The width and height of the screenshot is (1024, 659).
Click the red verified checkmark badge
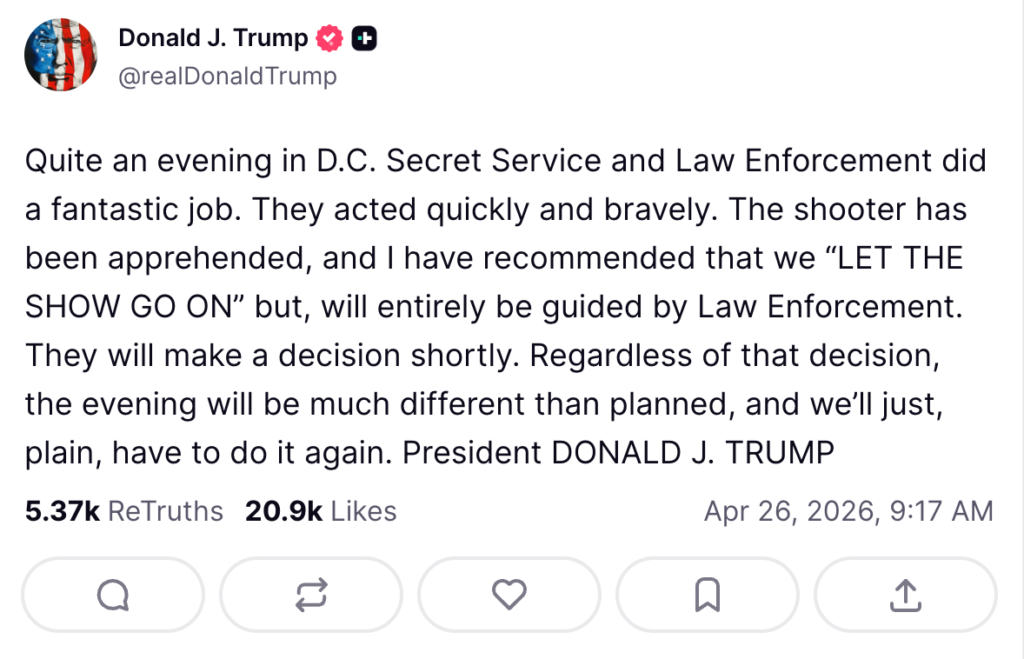[330, 39]
